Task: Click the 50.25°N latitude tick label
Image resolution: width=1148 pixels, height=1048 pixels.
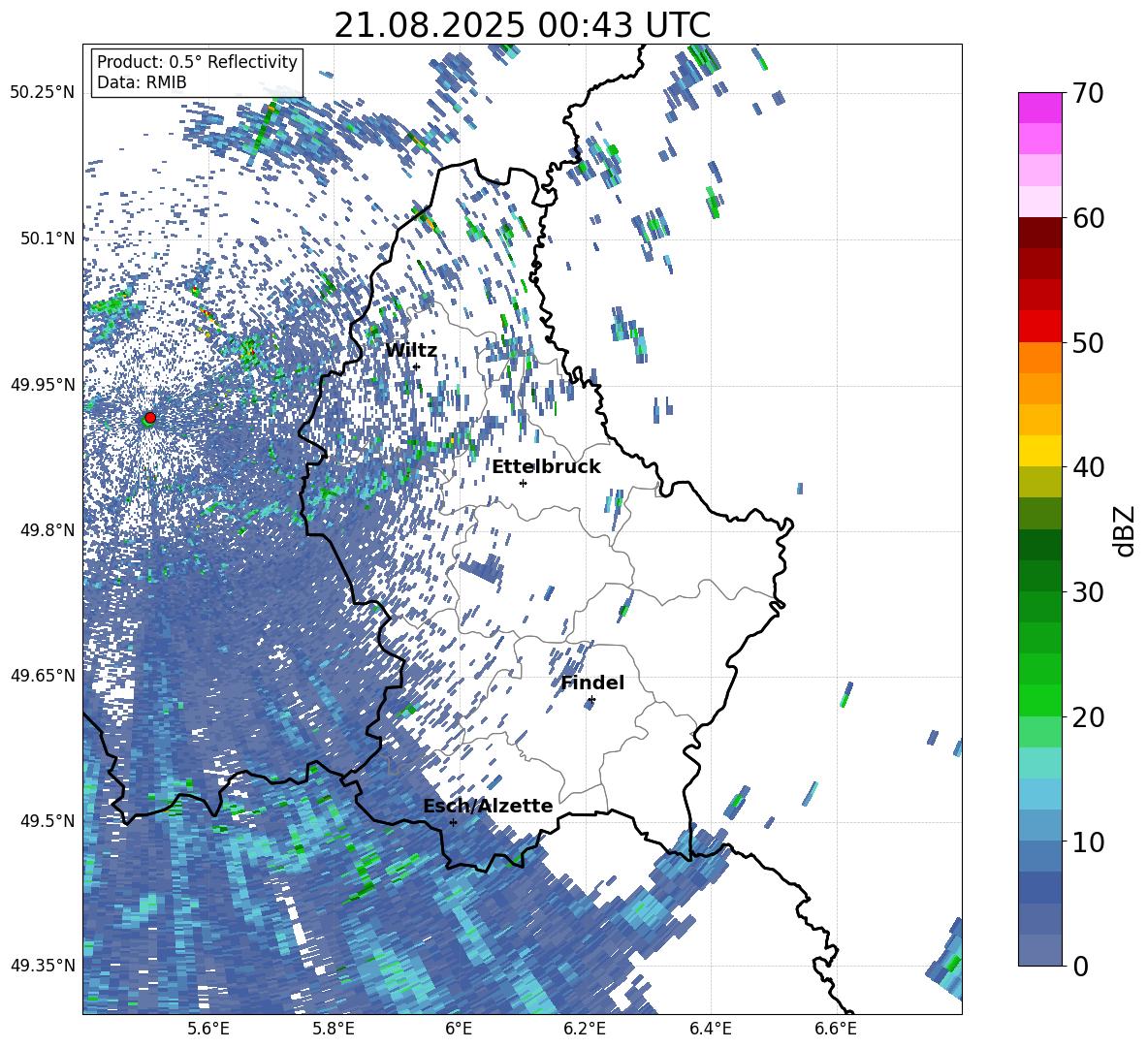Action: (x=43, y=93)
